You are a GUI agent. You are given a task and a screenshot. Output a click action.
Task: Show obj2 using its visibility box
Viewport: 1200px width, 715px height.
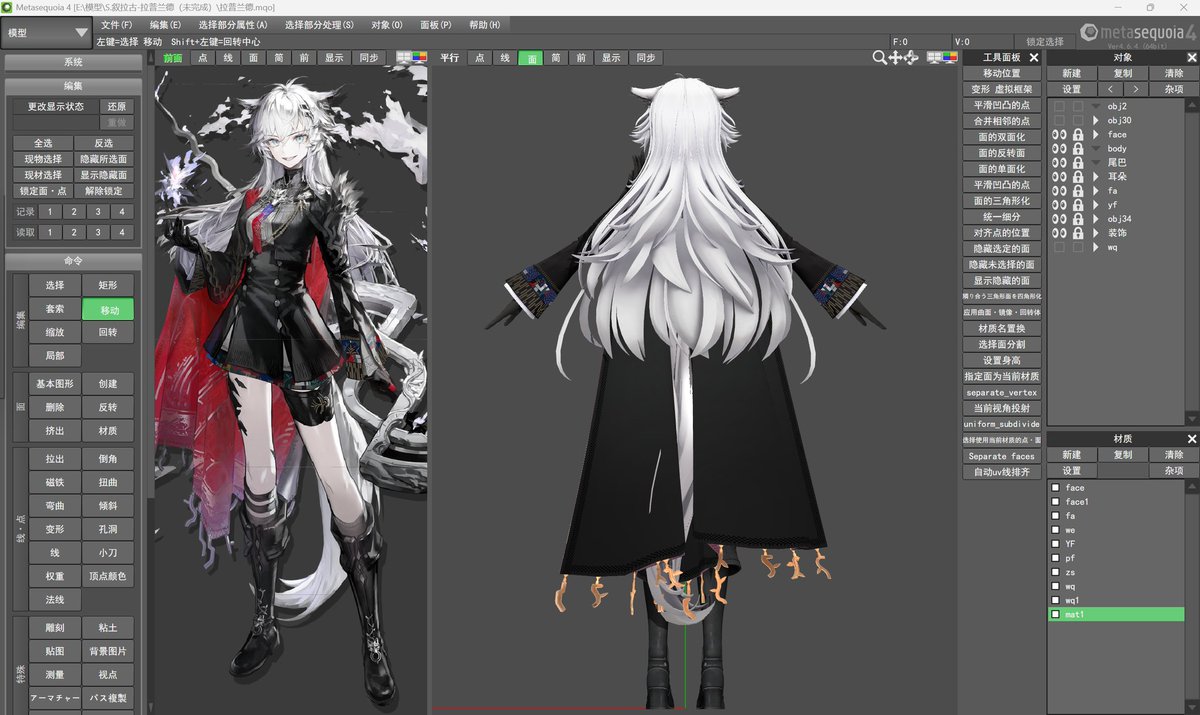click(1059, 106)
